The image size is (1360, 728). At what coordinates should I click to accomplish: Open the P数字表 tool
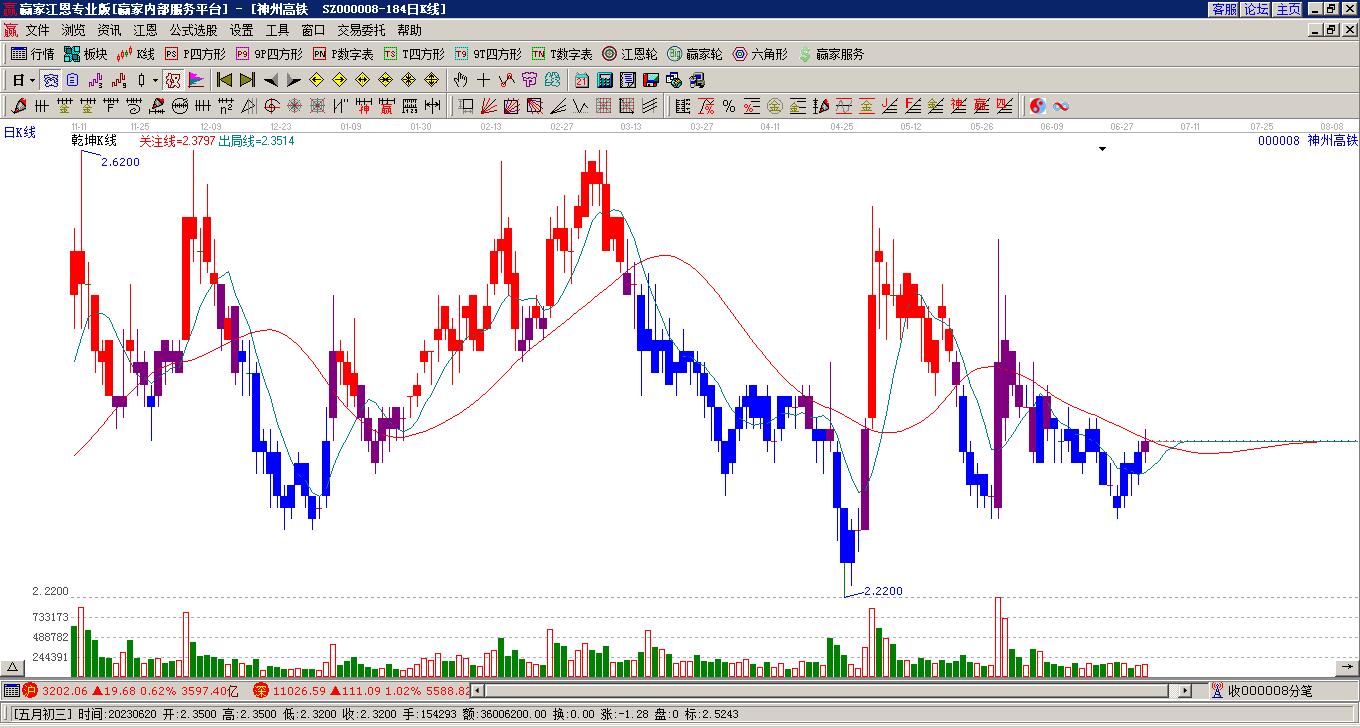(343, 54)
